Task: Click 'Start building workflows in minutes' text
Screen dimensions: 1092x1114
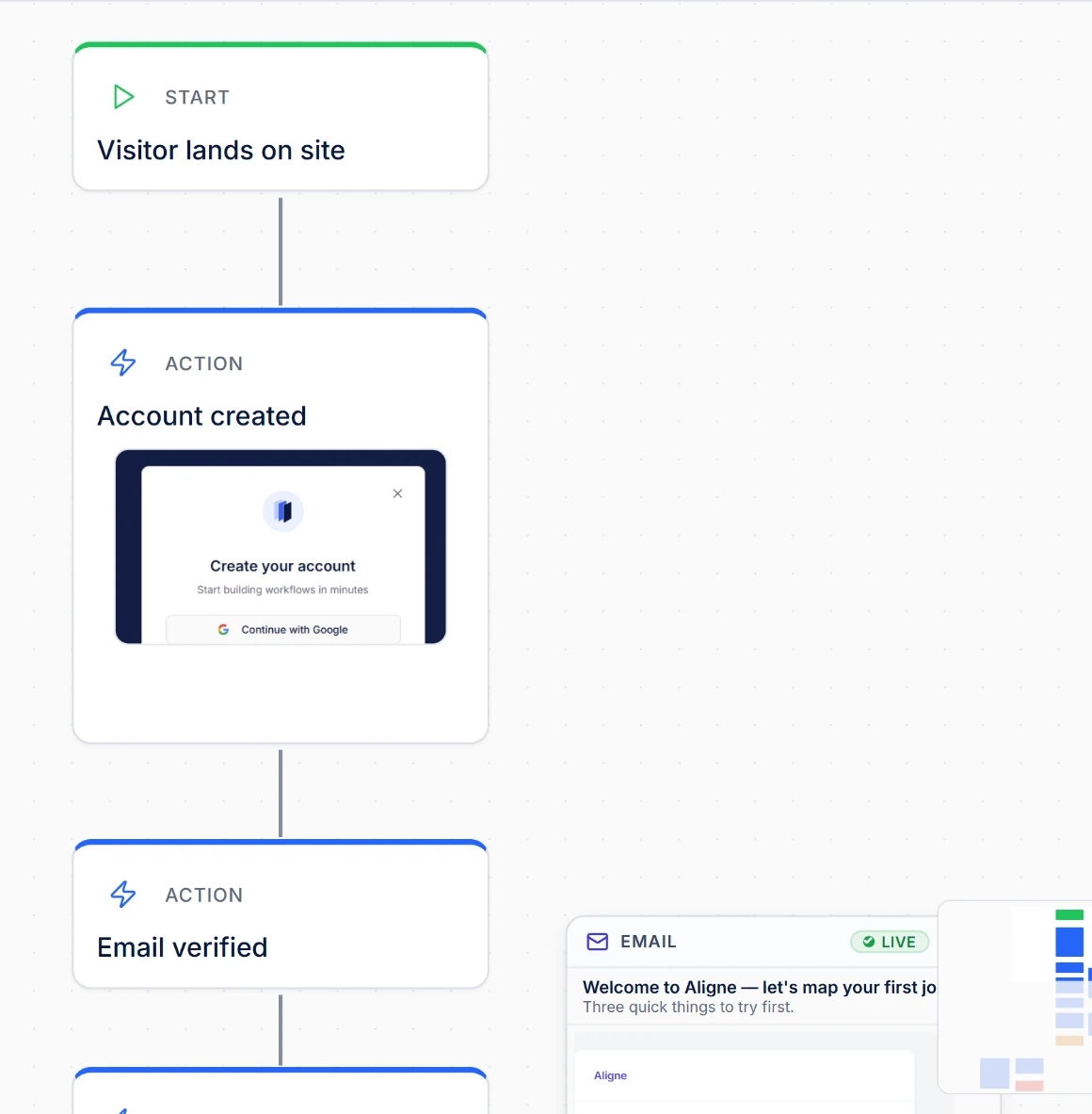Action: (x=282, y=589)
